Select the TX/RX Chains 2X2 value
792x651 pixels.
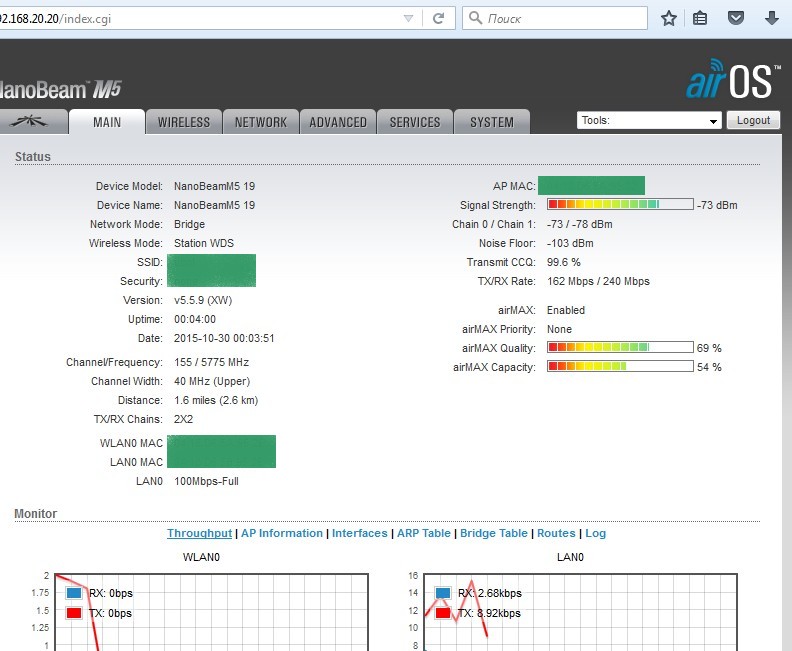coord(183,419)
